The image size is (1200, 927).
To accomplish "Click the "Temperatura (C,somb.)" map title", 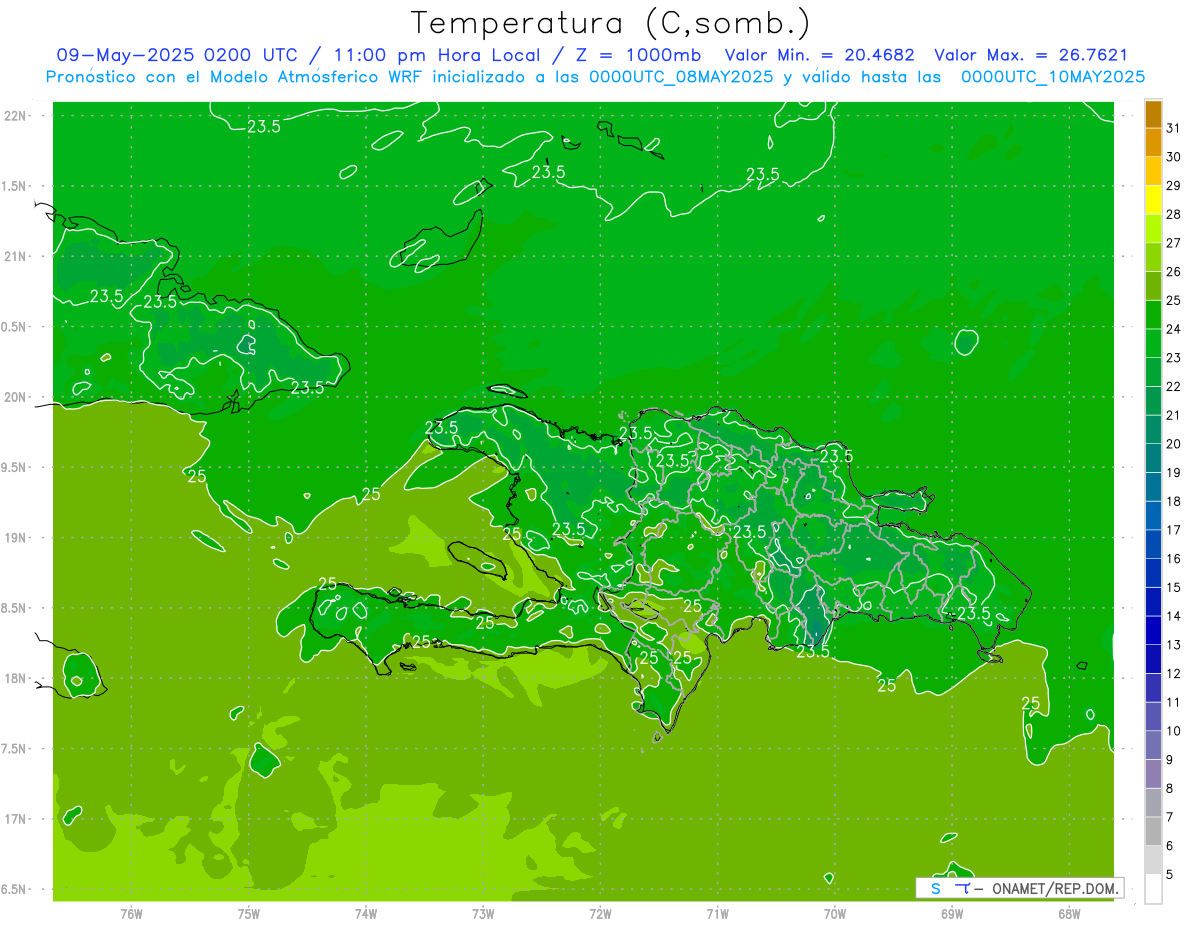I will tap(611, 23).
